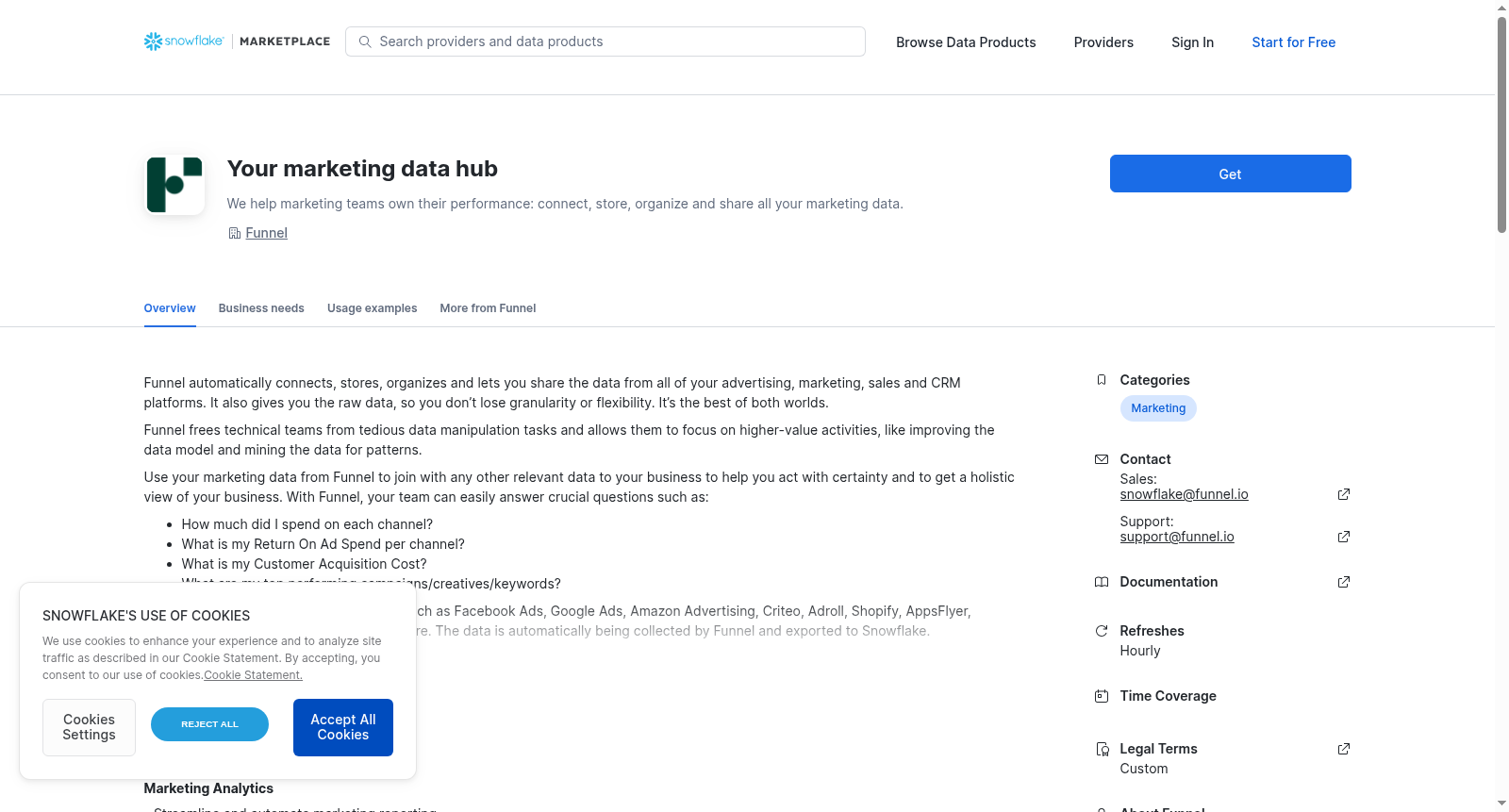Click the Marketing category tag
The image size is (1509, 812).
coord(1158,408)
